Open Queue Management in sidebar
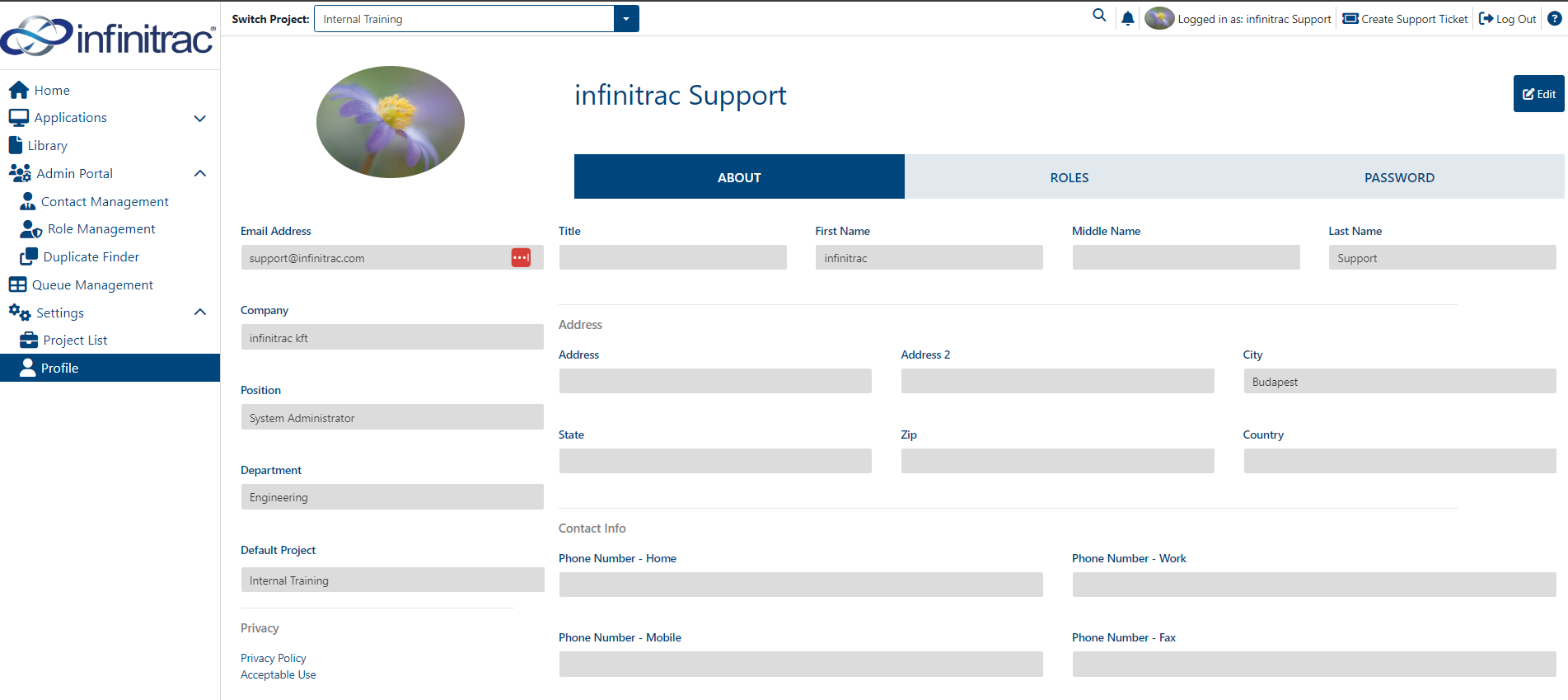 (x=92, y=285)
